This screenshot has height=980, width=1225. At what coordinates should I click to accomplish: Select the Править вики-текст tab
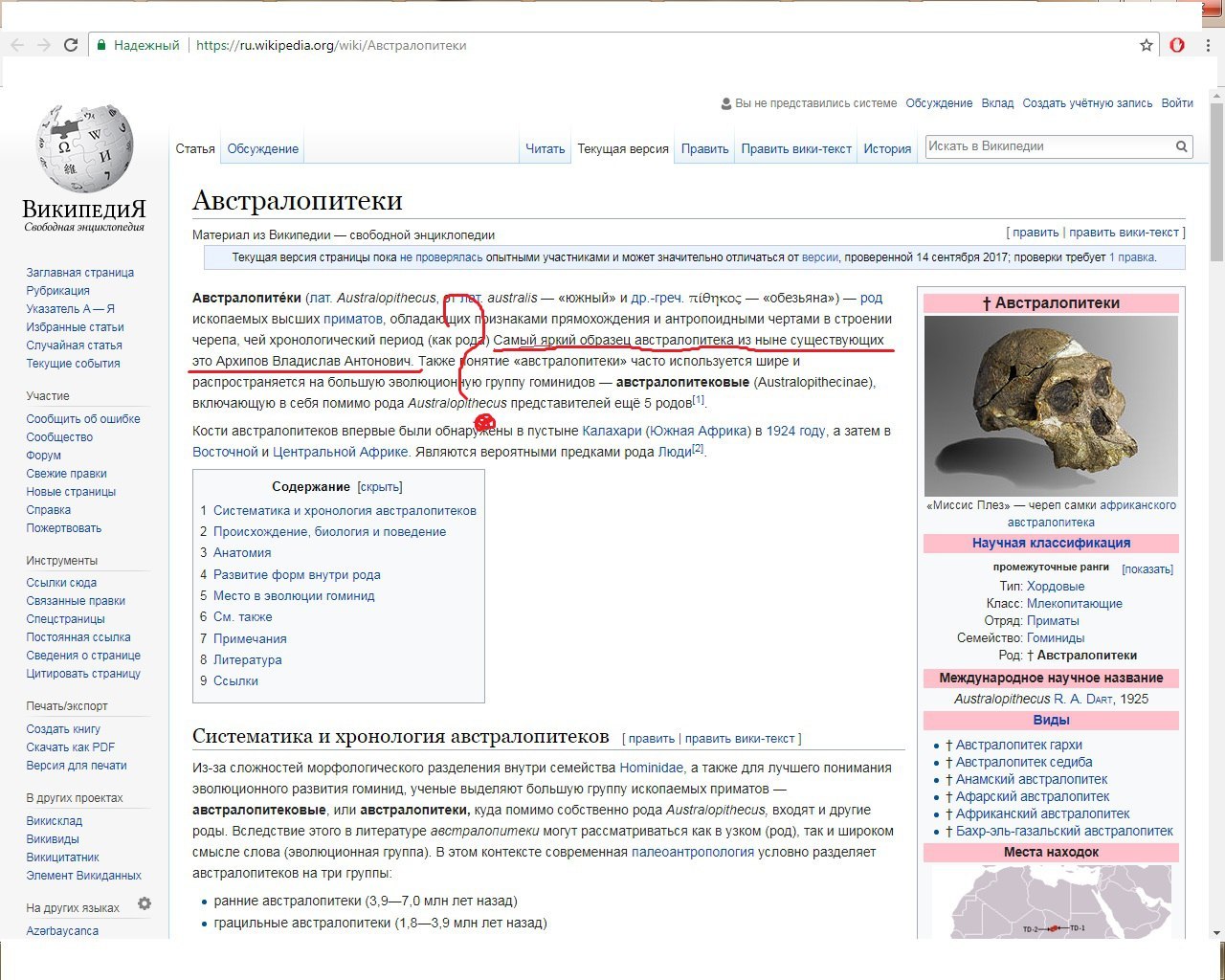796,148
